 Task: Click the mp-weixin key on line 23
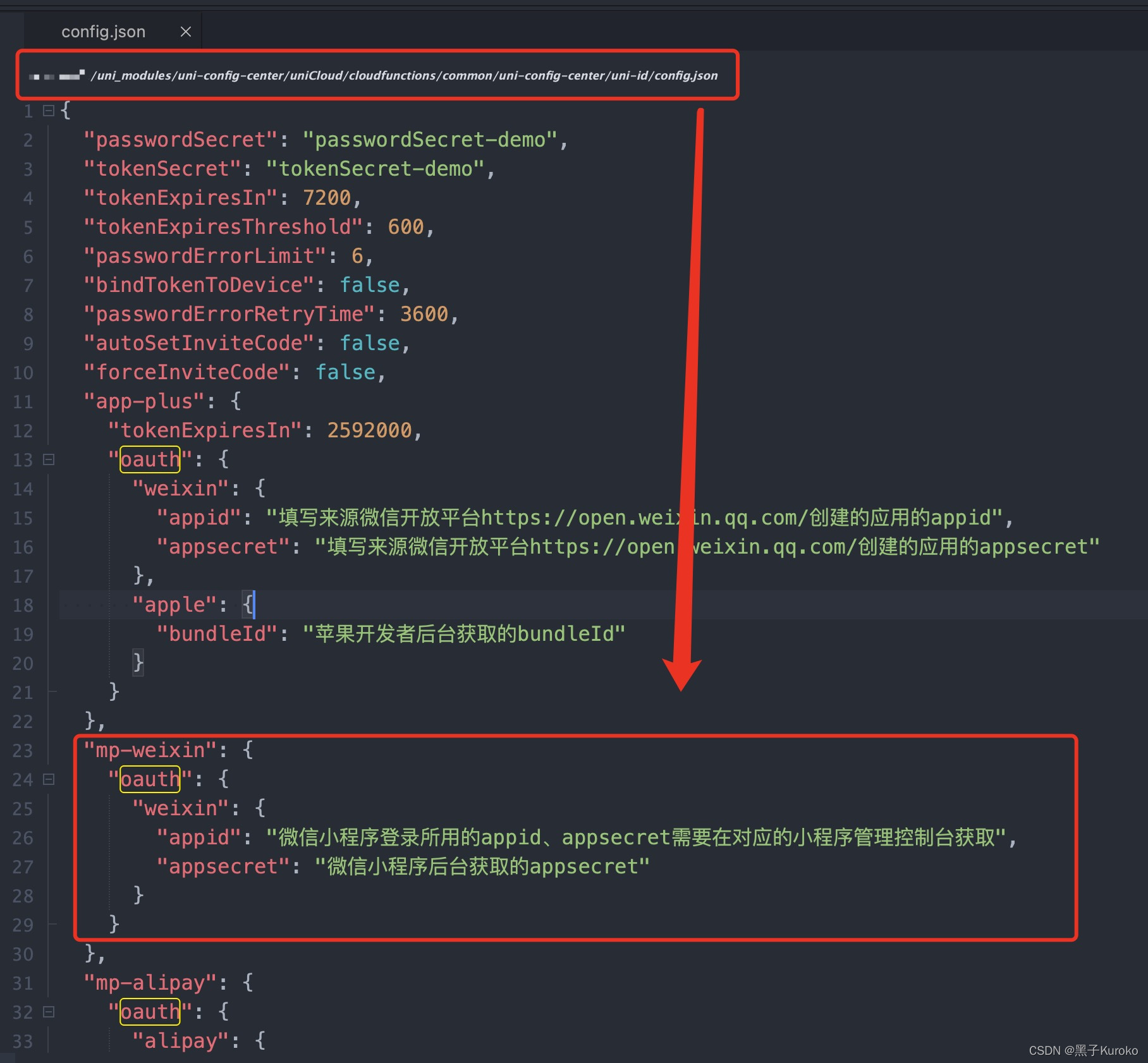click(x=152, y=750)
